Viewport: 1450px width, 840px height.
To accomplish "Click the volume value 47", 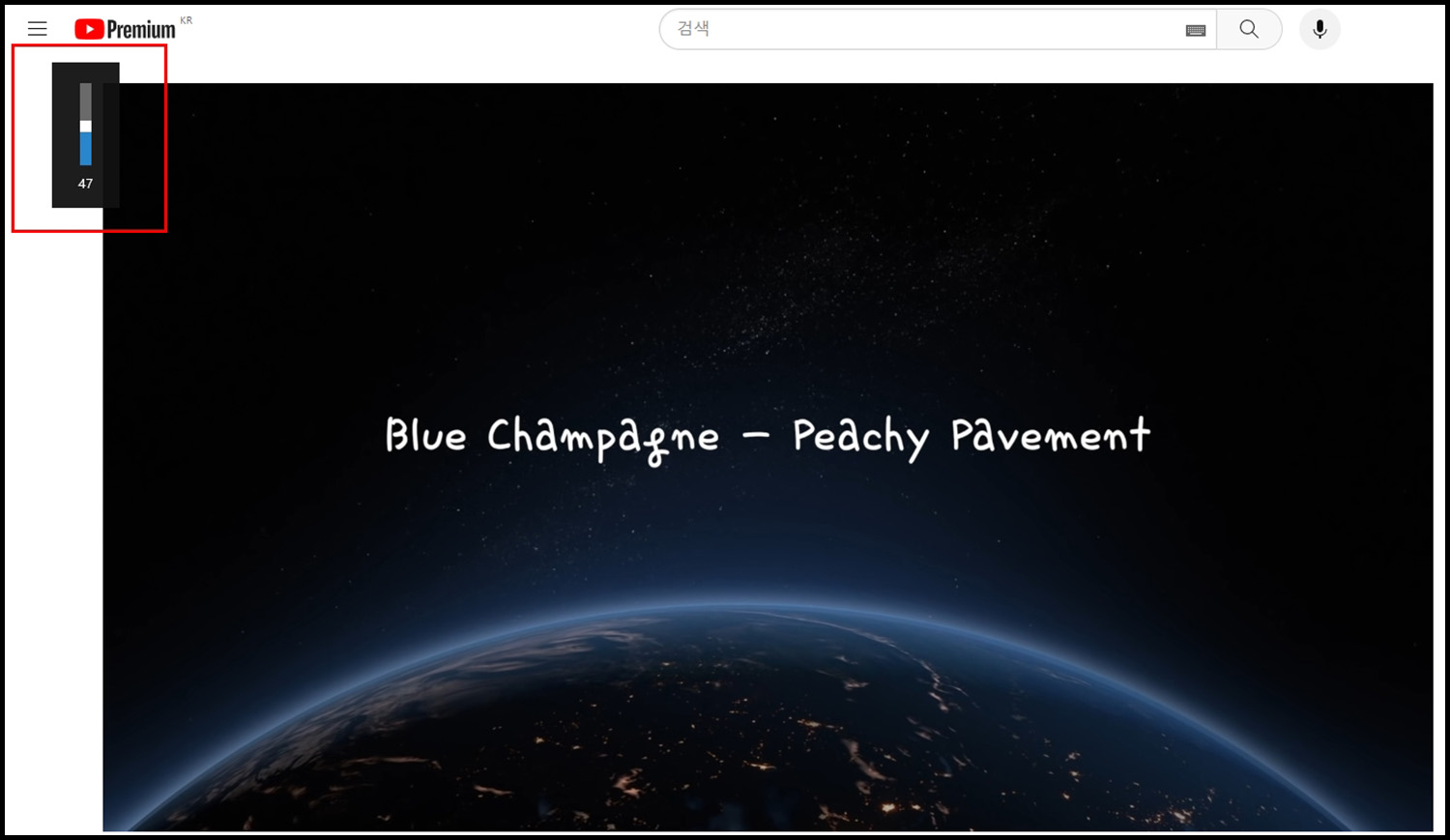I will (86, 184).
